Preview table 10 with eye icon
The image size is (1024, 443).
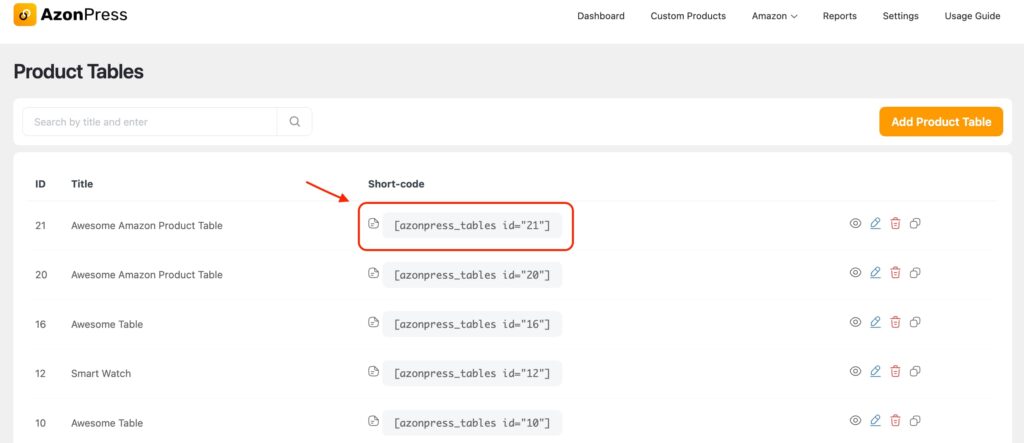pyautogui.click(x=855, y=420)
